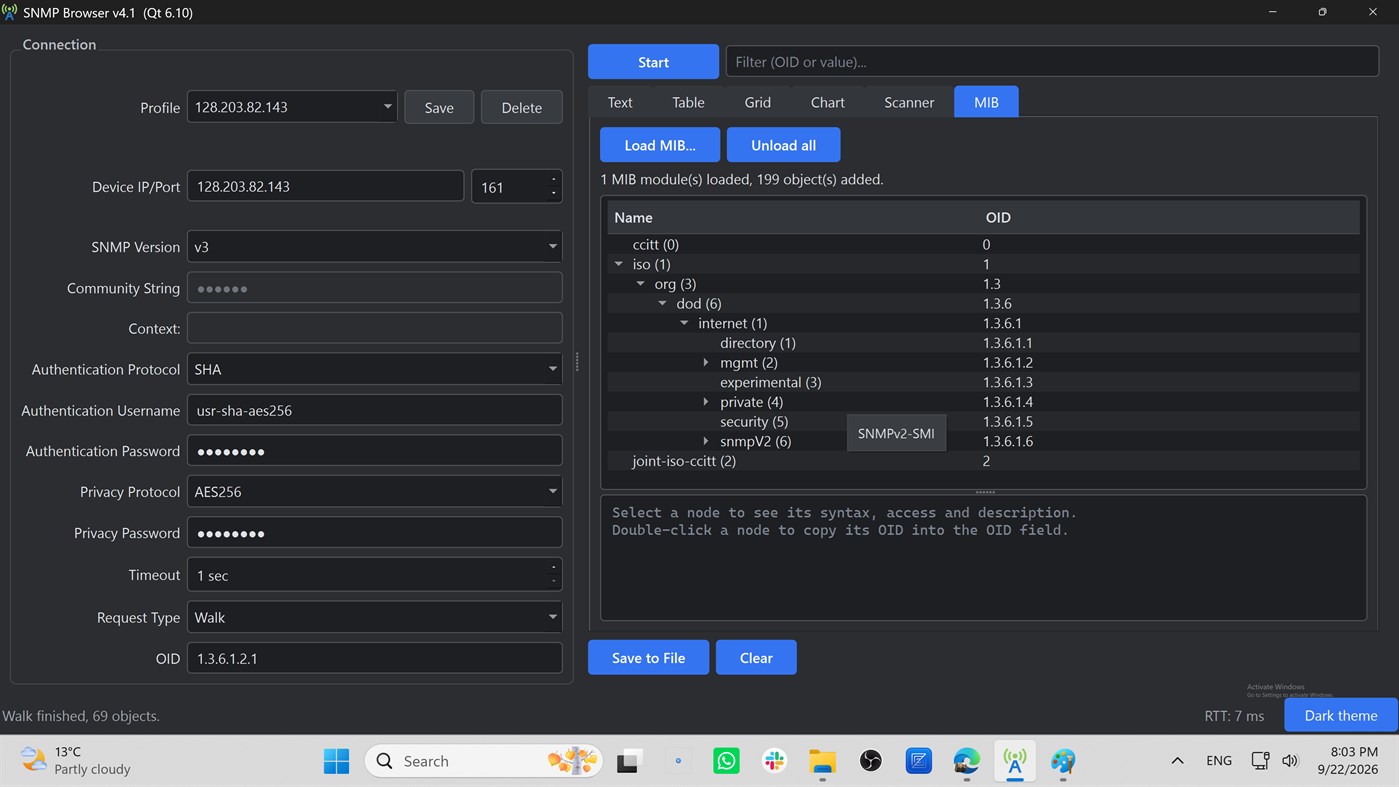Open the Windows Start menu
Image resolution: width=1399 pixels, height=787 pixels.
tap(336, 761)
